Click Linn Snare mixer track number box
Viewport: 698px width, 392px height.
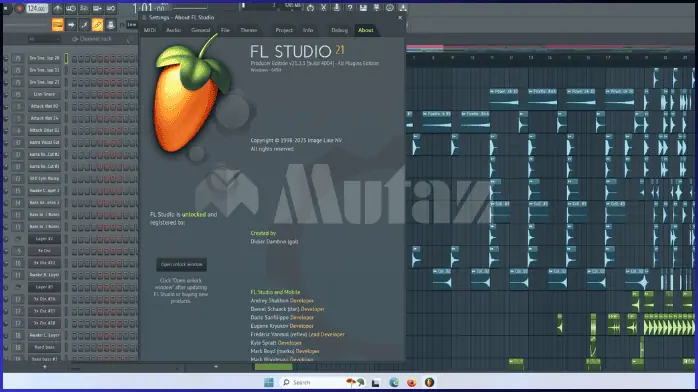point(18,94)
